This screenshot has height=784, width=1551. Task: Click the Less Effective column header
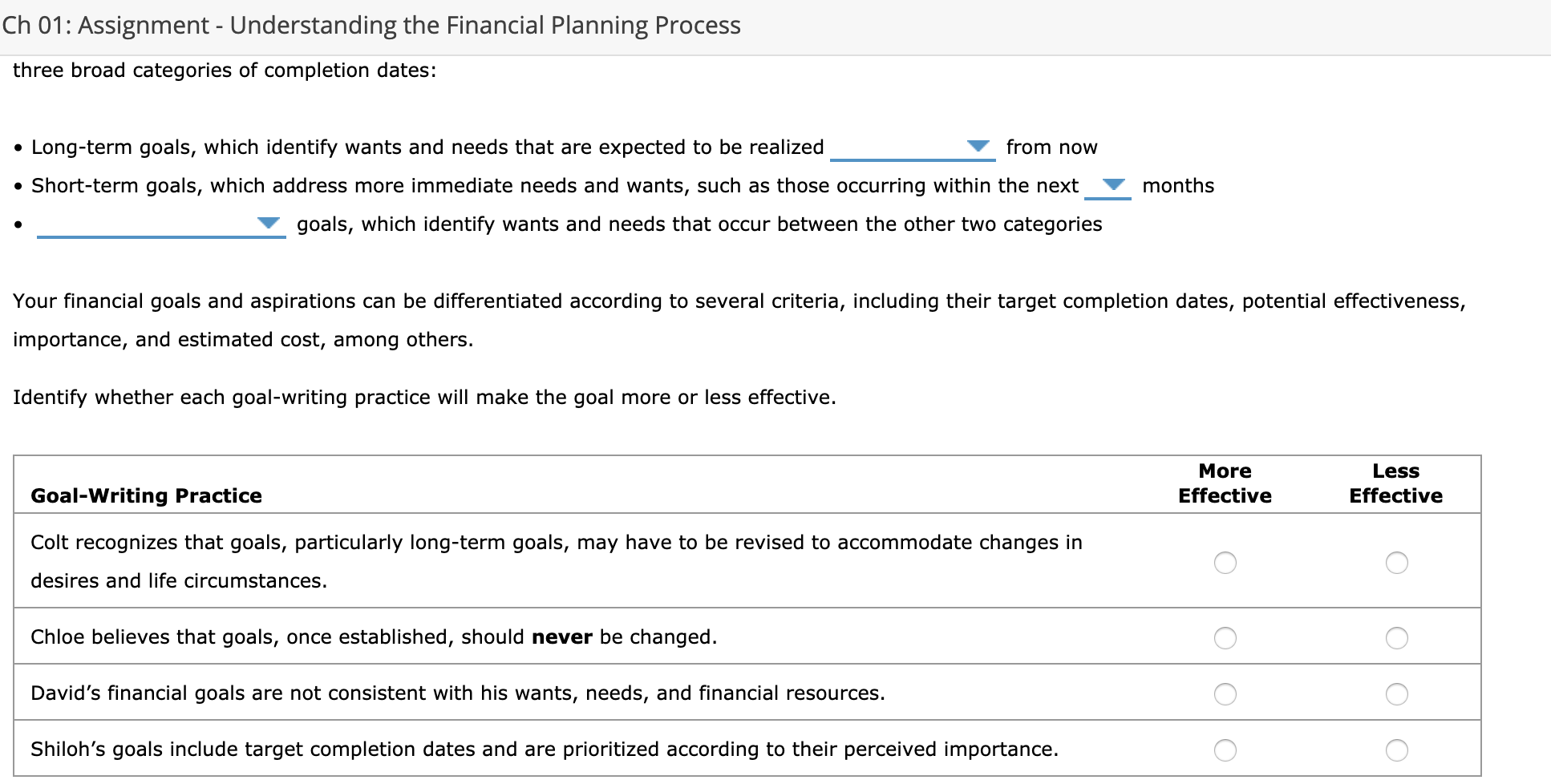(1396, 483)
